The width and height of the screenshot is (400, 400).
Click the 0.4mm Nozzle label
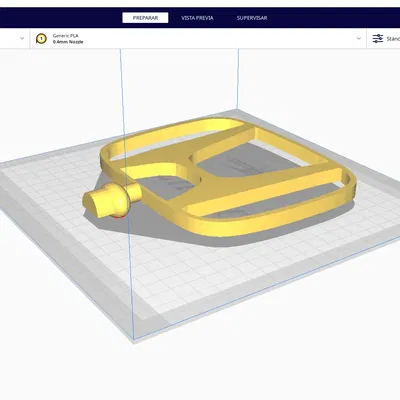point(68,42)
